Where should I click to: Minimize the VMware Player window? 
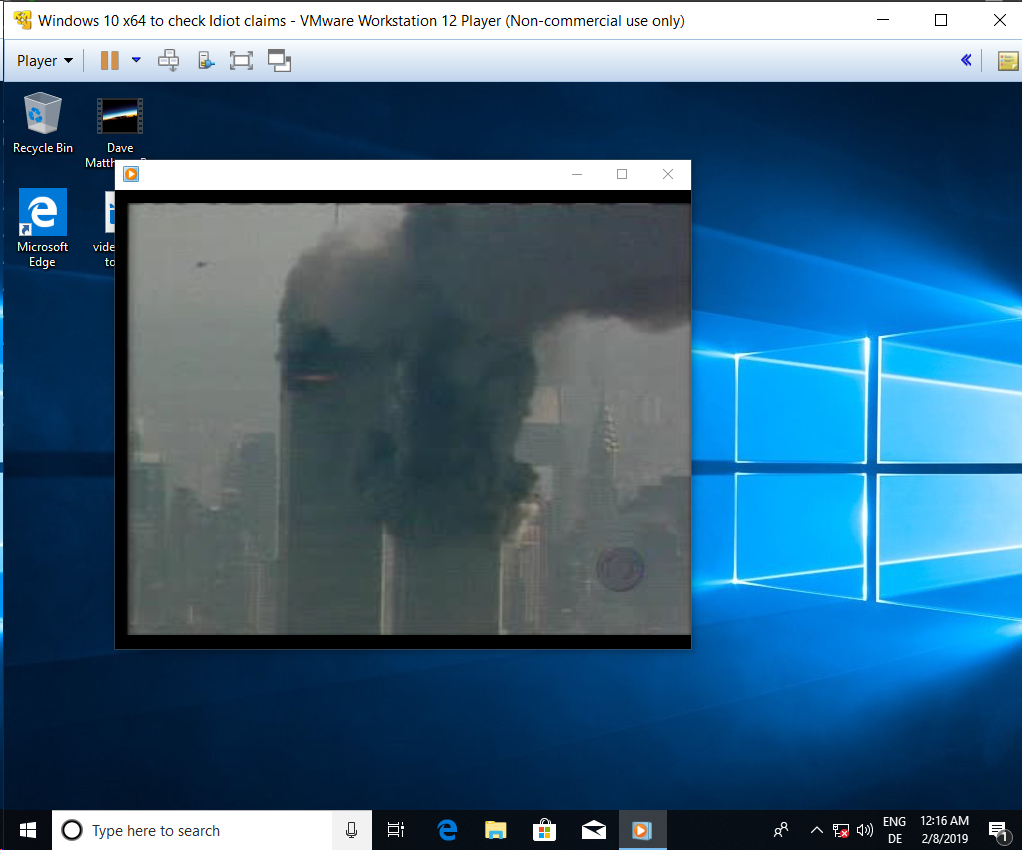coord(883,20)
